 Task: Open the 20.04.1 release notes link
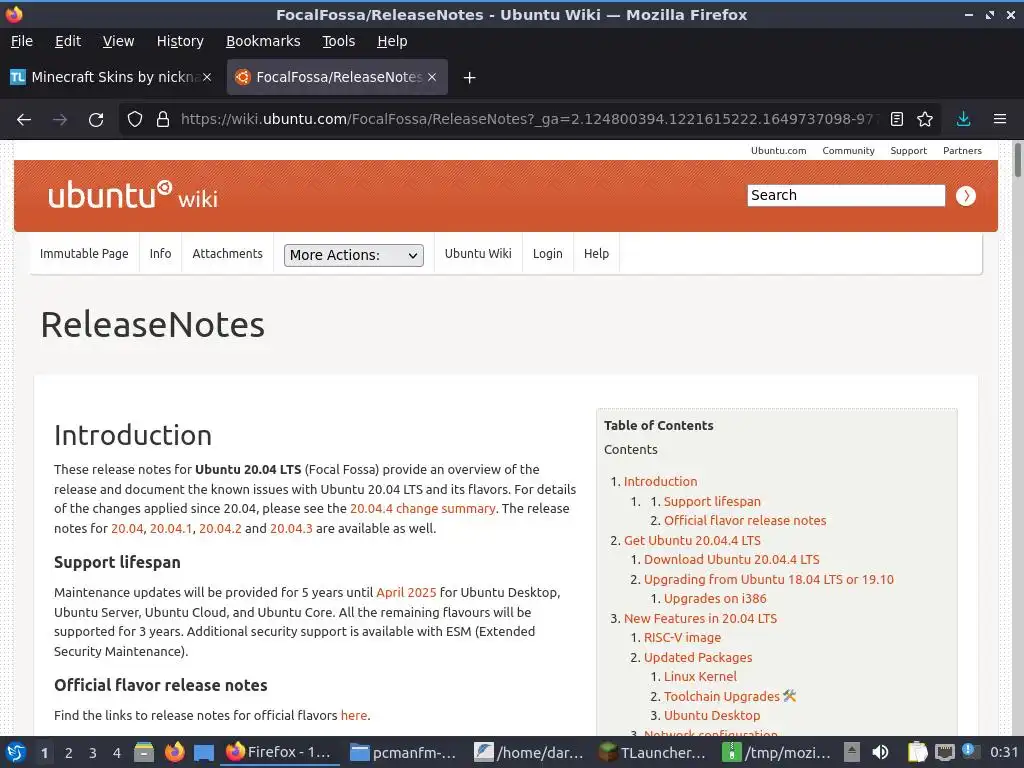(x=170, y=528)
